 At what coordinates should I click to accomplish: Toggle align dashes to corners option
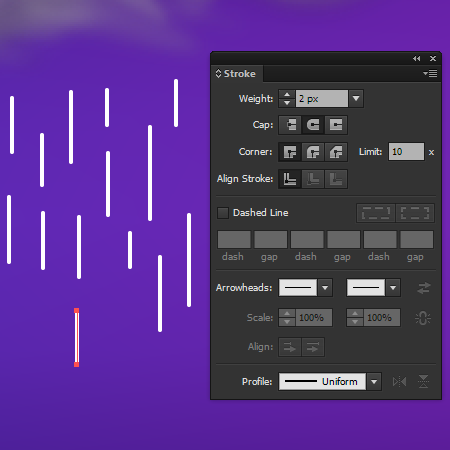(x=415, y=213)
